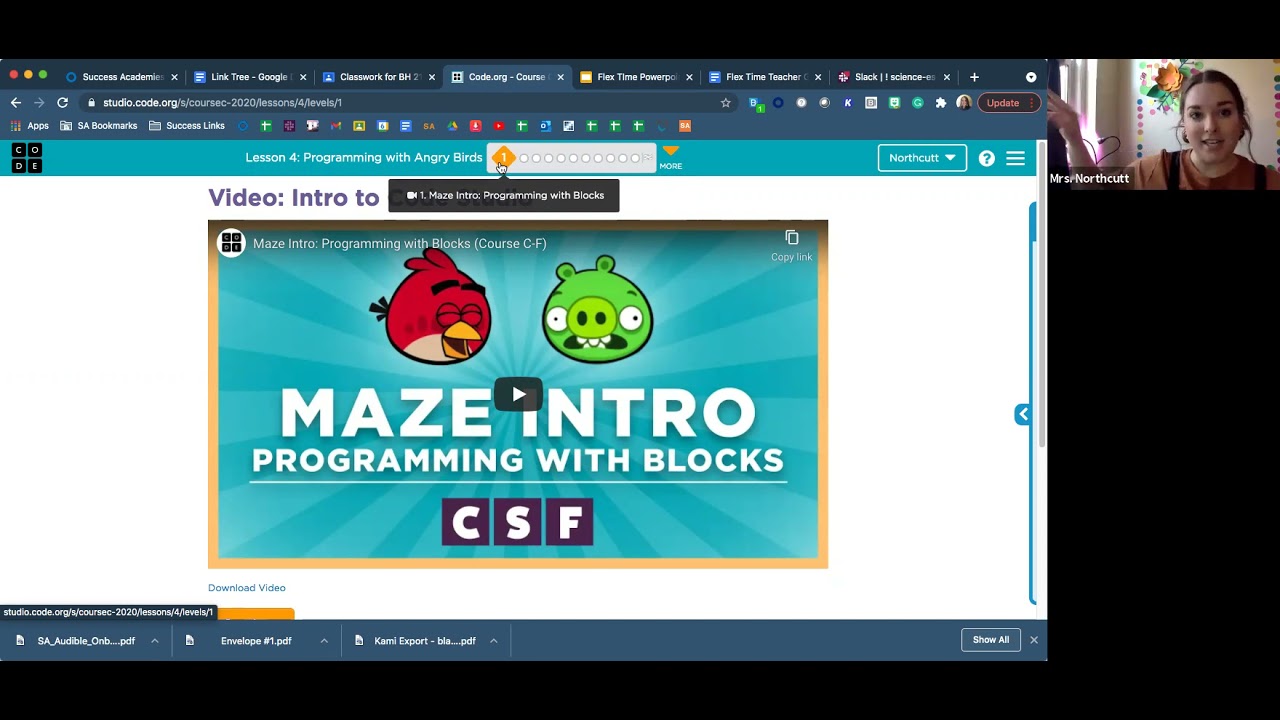Play the Maze Intro video
The height and width of the screenshot is (720, 1280).
point(518,394)
